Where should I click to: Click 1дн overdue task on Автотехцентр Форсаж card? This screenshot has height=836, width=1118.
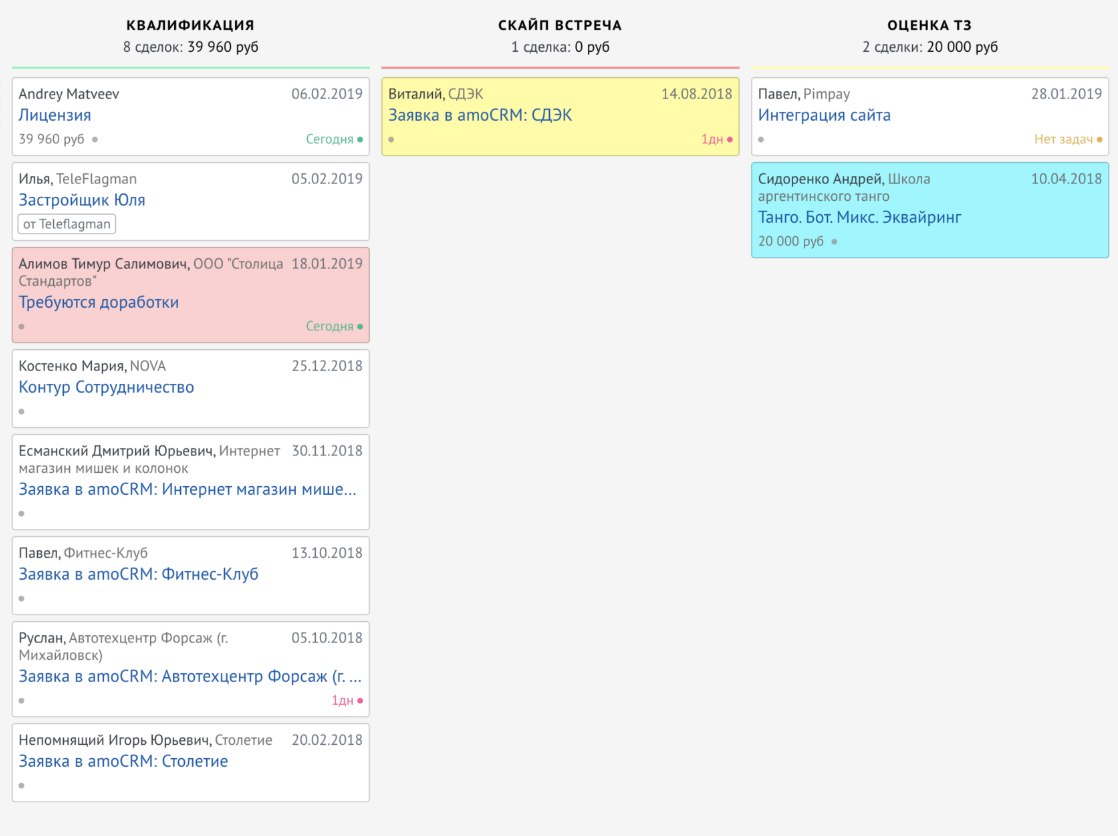click(x=347, y=700)
